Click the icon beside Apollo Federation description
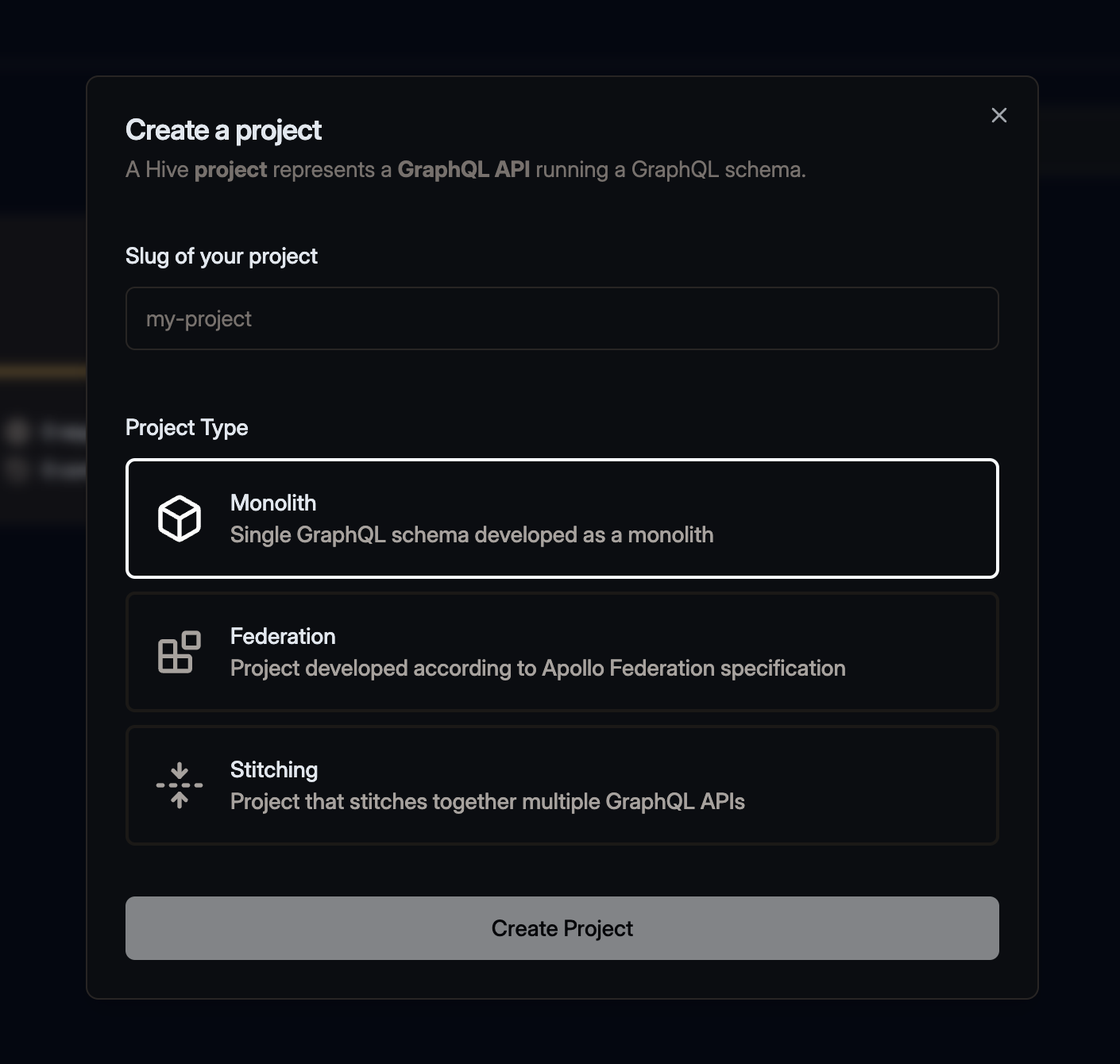This screenshot has height=1064, width=1120. (178, 652)
